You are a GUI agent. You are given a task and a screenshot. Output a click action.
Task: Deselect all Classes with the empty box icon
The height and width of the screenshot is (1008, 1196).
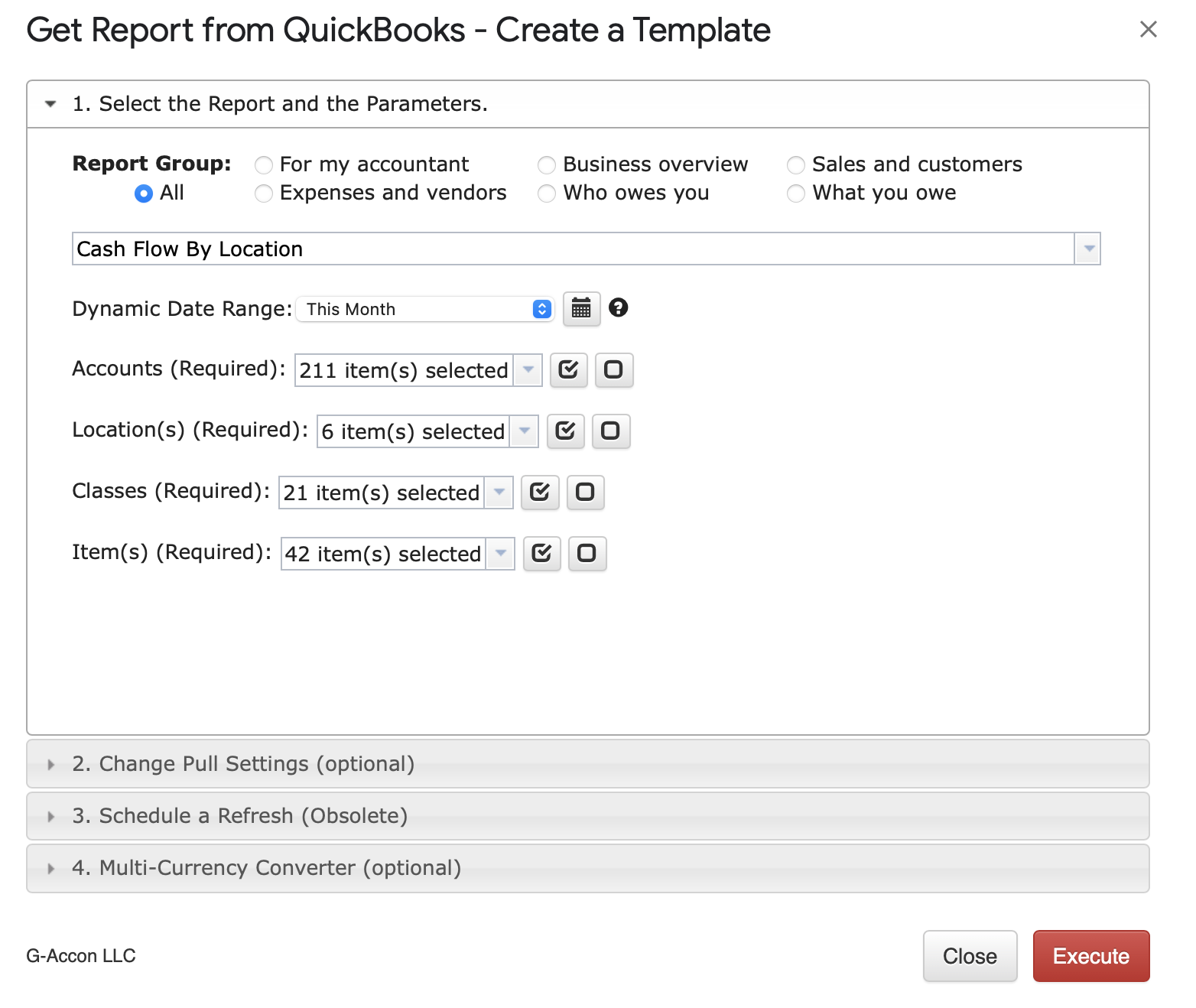585,493
